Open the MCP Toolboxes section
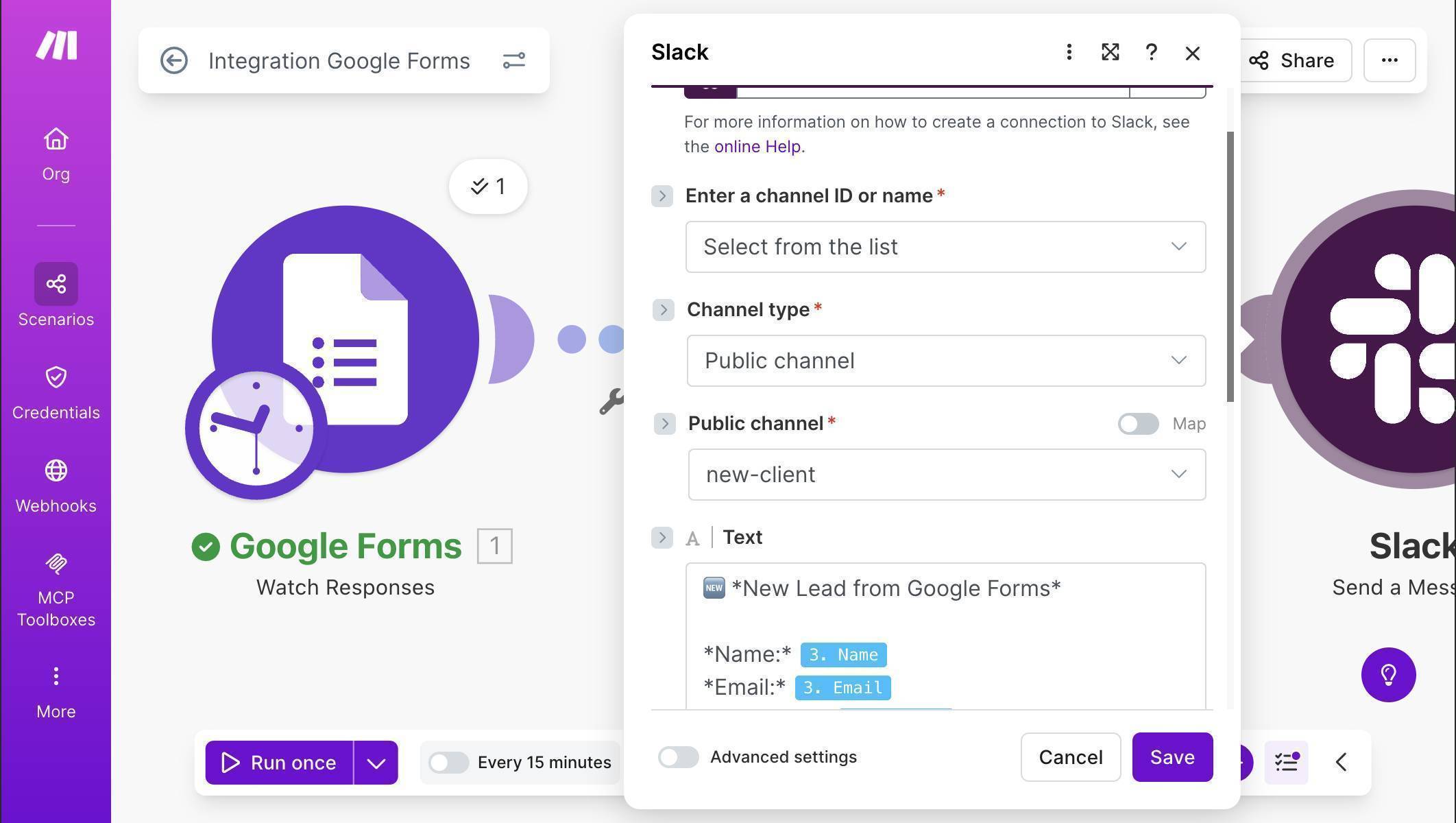1456x823 pixels. click(56, 586)
